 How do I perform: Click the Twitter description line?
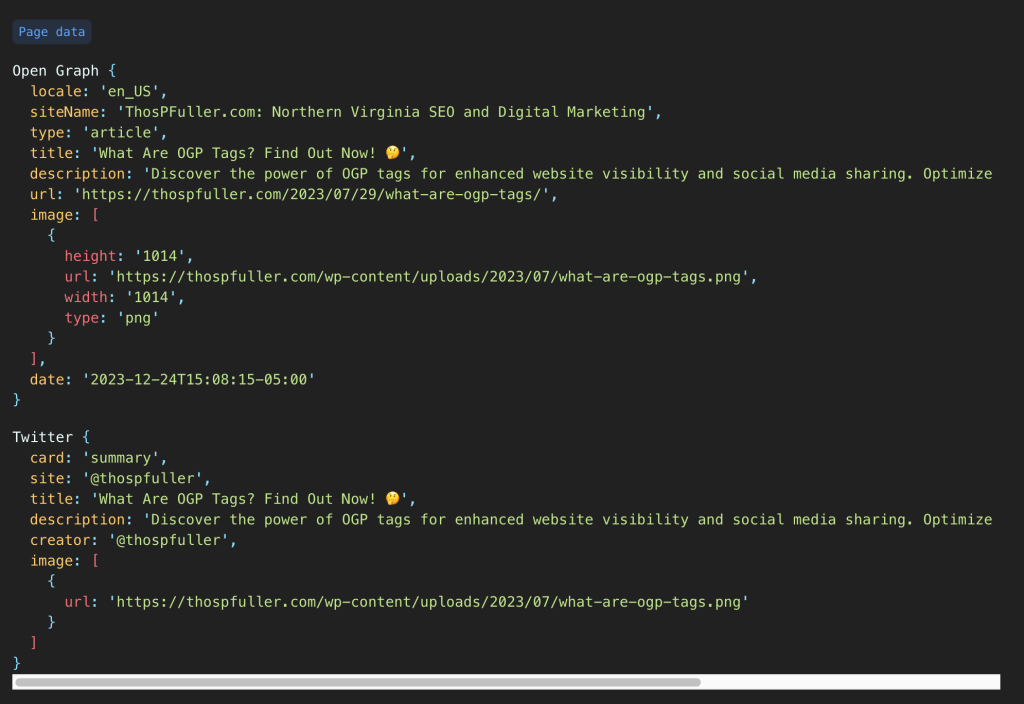coord(511,520)
